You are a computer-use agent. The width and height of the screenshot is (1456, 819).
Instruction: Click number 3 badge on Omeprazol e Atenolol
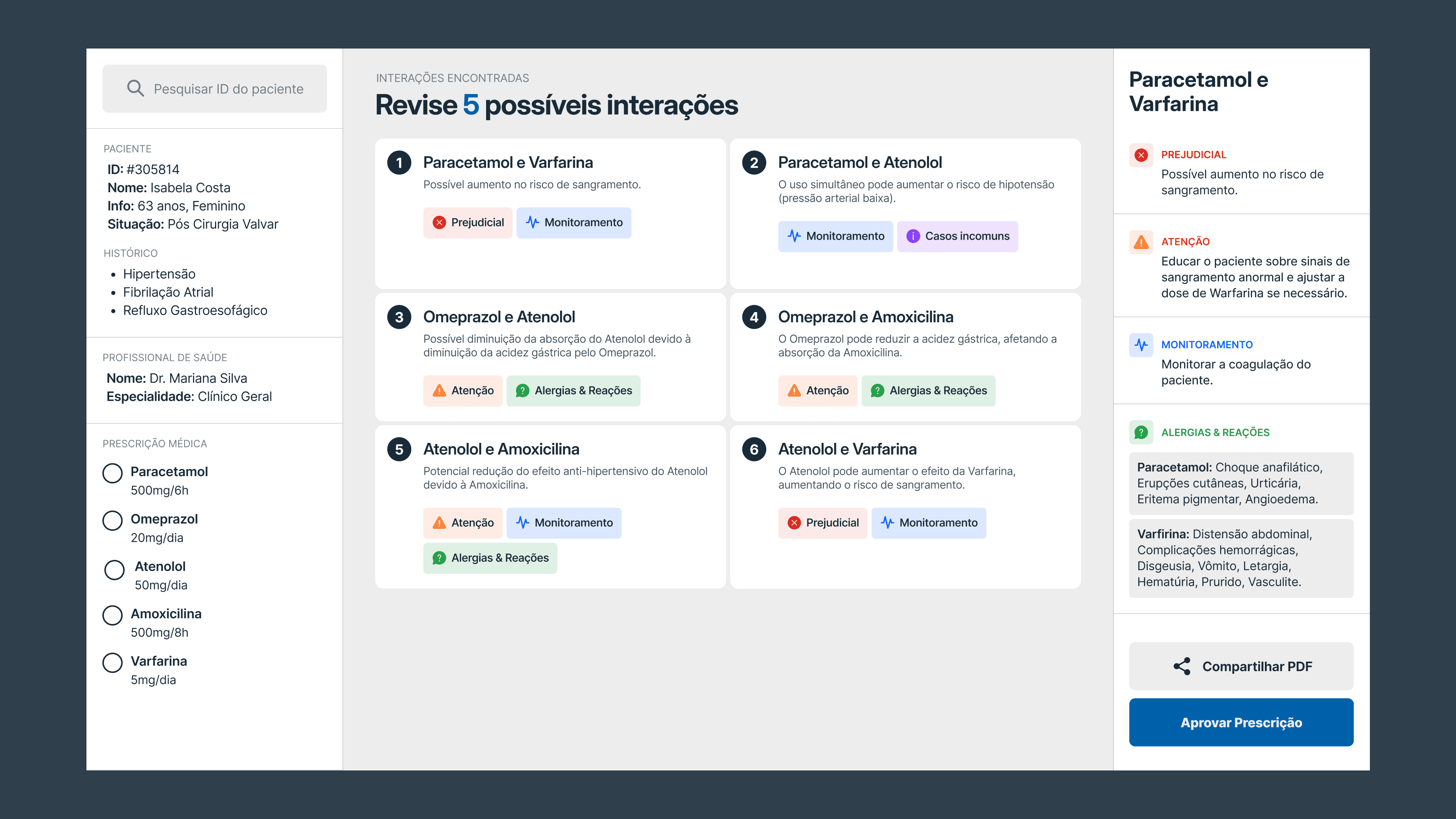399,317
